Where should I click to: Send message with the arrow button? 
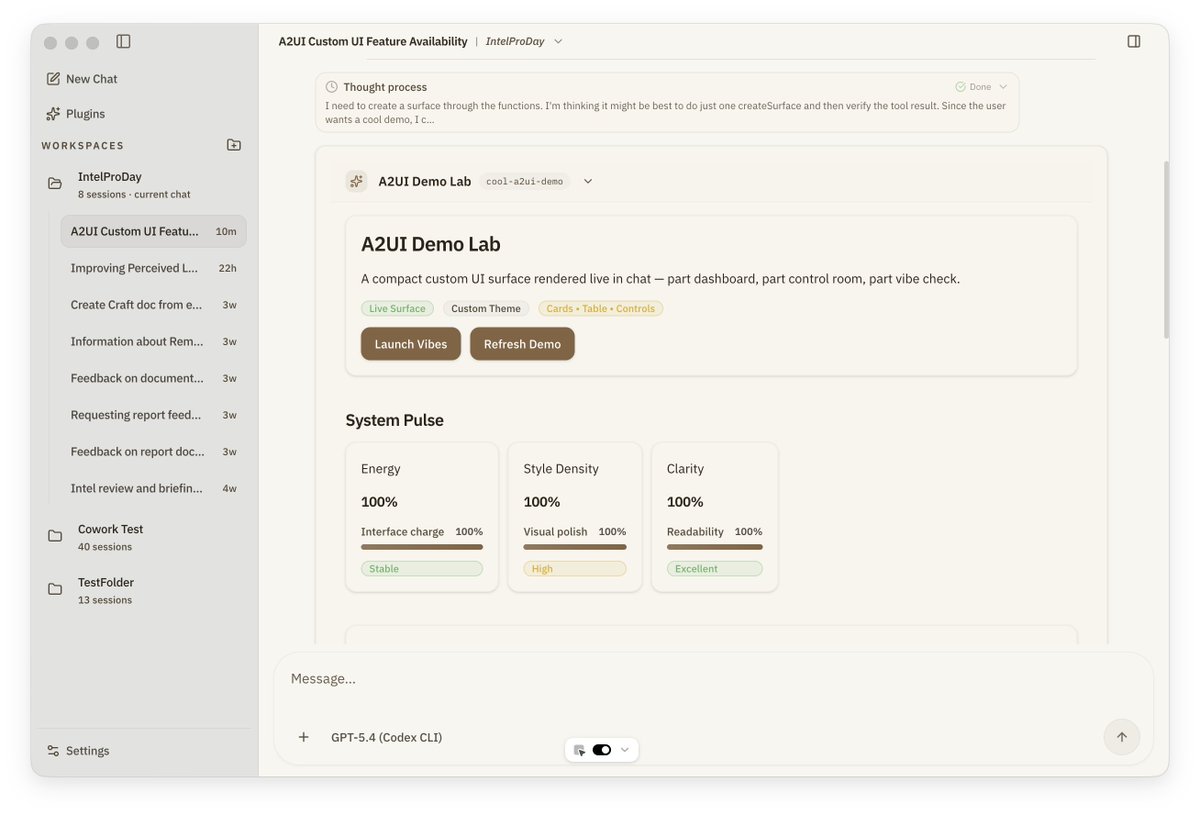(x=1121, y=737)
